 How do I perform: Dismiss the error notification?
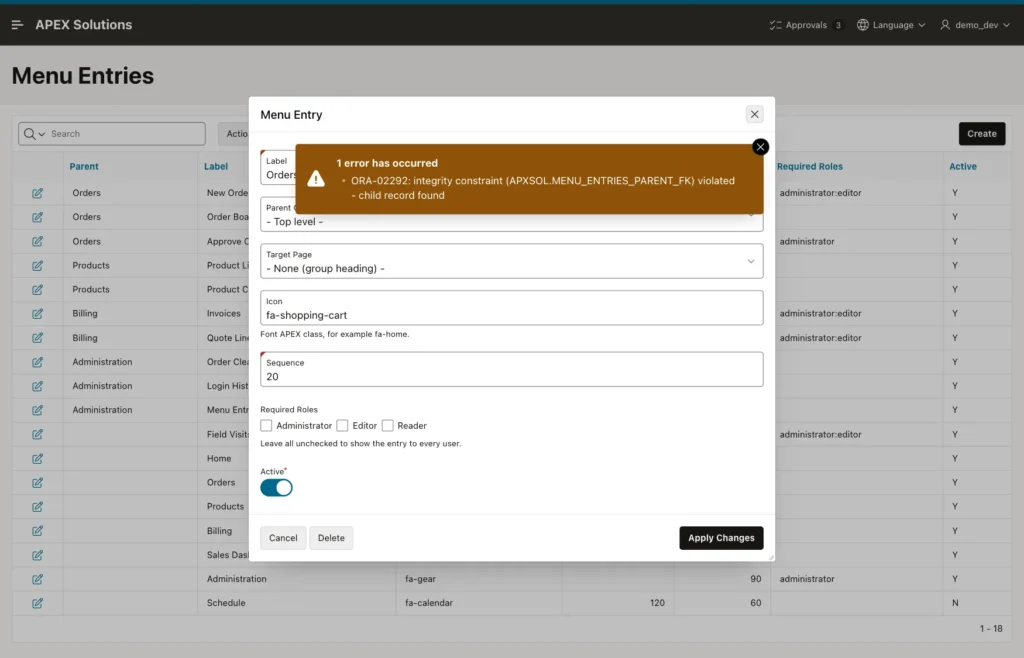tap(760, 147)
